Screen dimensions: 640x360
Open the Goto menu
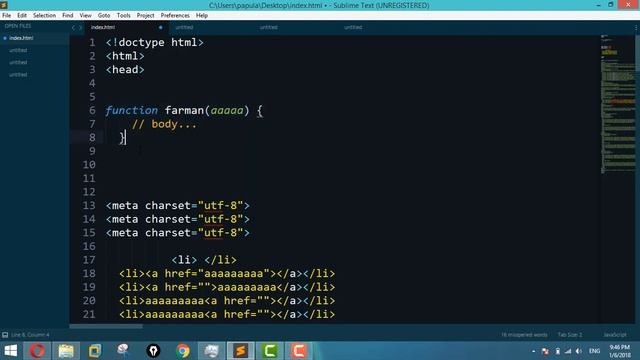pos(104,16)
